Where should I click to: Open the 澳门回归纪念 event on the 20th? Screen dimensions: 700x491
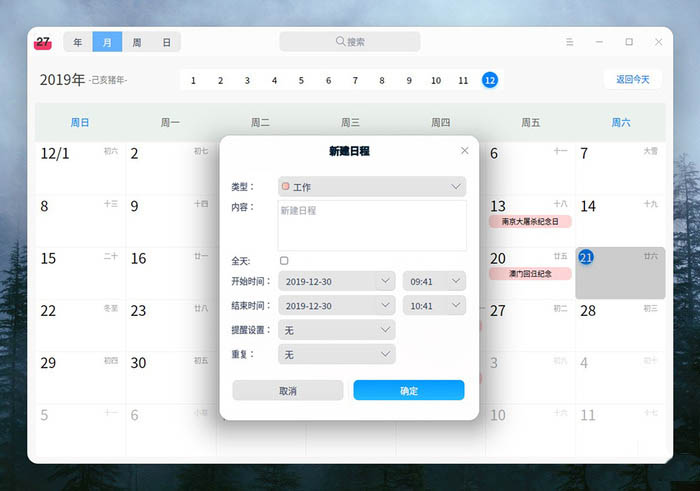[x=530, y=274]
